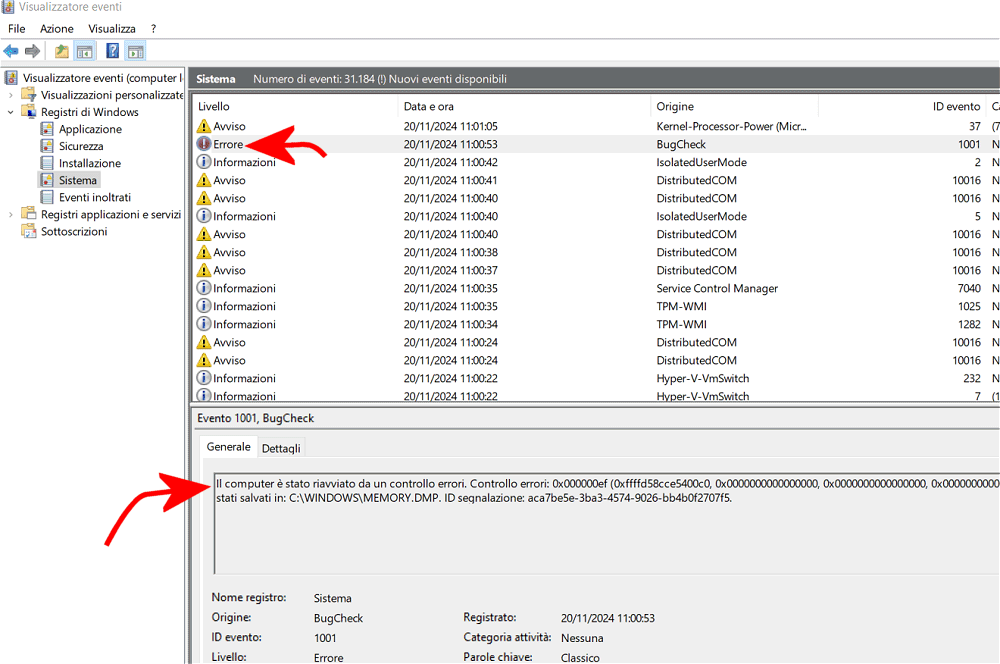Select Hyper-V-VmSwitch event ID 232

pos(596,378)
